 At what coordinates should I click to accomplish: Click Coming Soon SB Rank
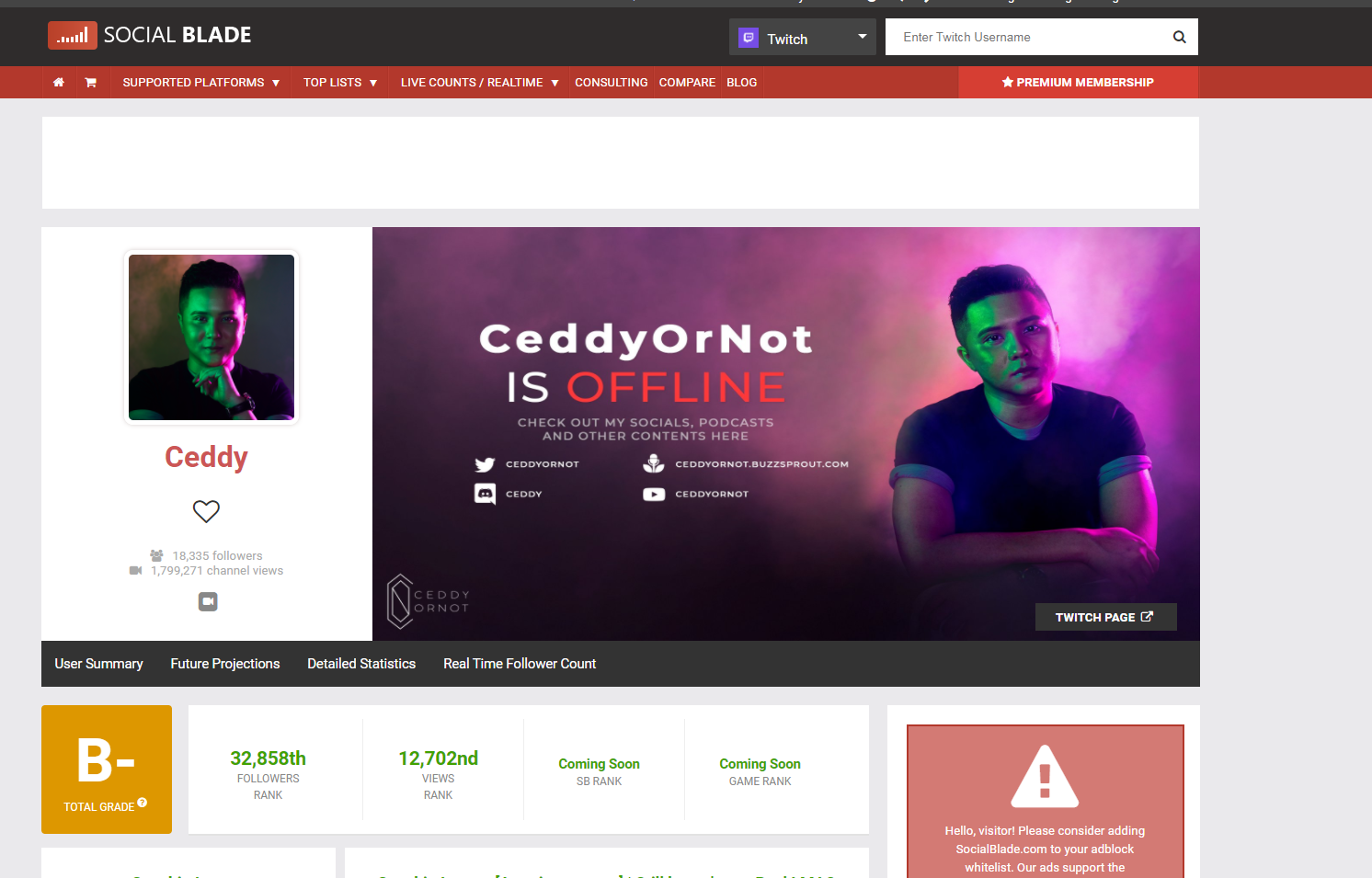coord(600,764)
